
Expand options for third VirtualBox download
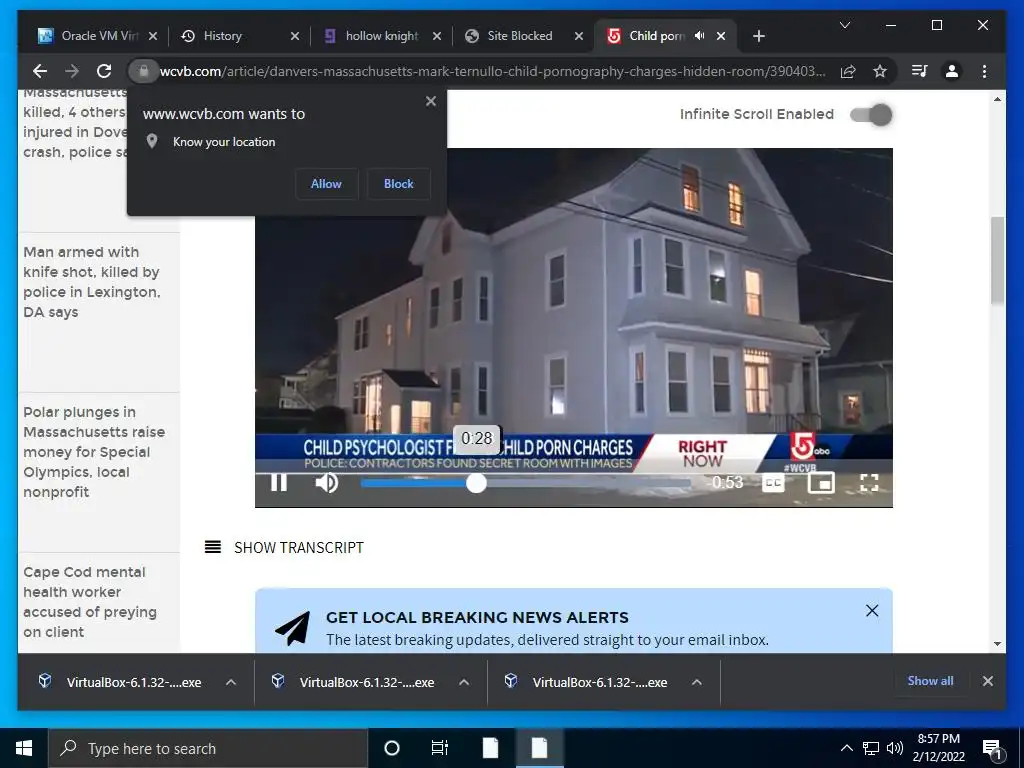(x=697, y=682)
